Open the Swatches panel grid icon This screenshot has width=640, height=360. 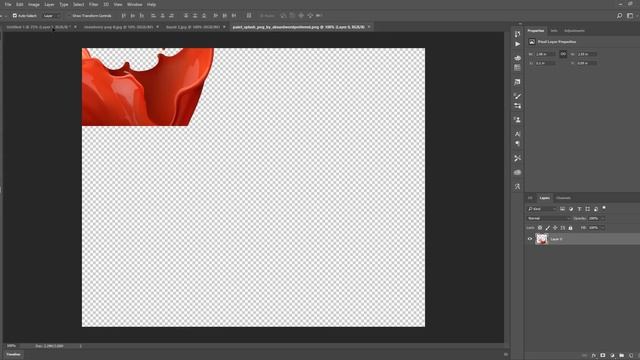coord(518,68)
